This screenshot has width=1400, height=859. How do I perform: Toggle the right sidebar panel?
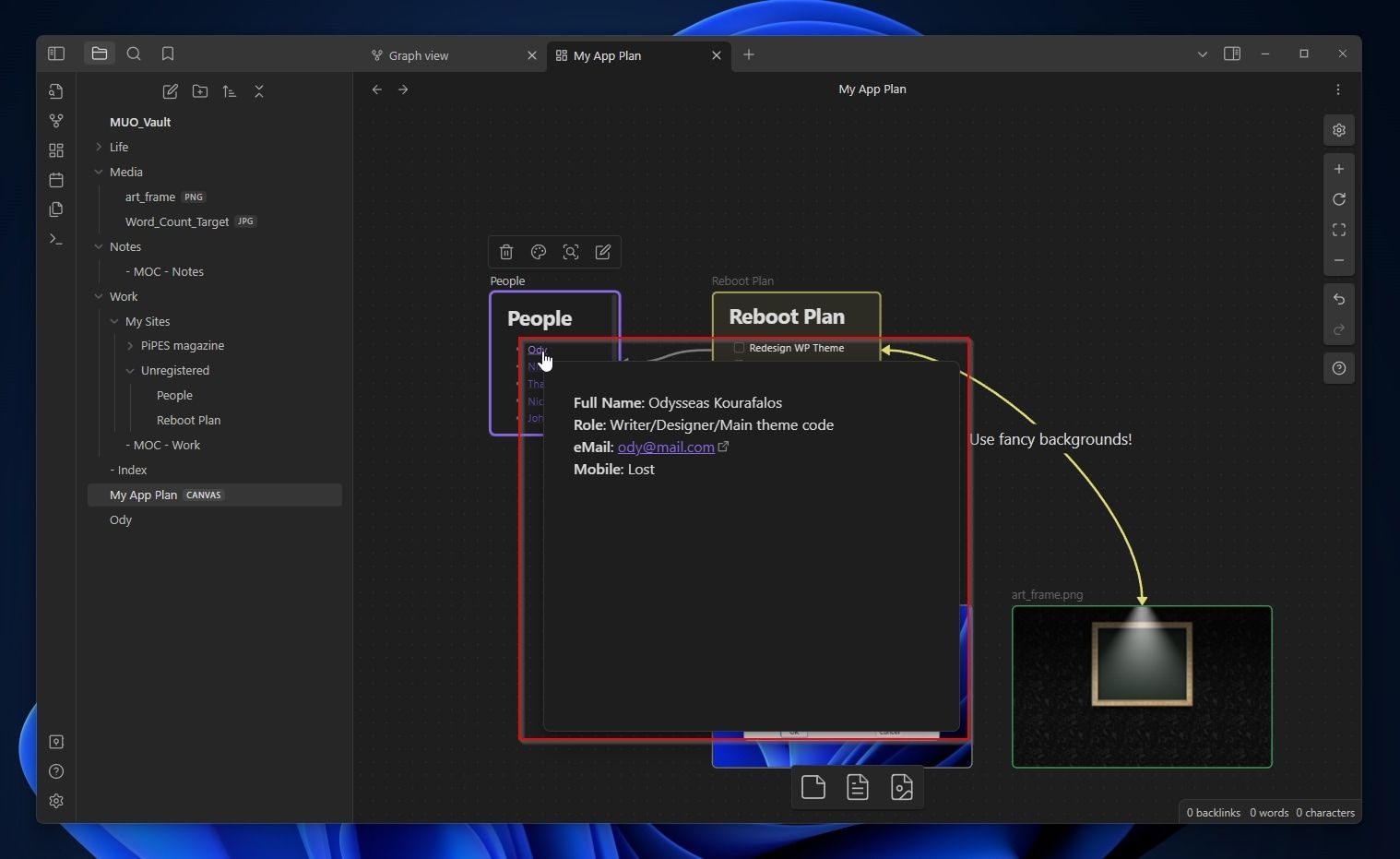tap(1232, 54)
